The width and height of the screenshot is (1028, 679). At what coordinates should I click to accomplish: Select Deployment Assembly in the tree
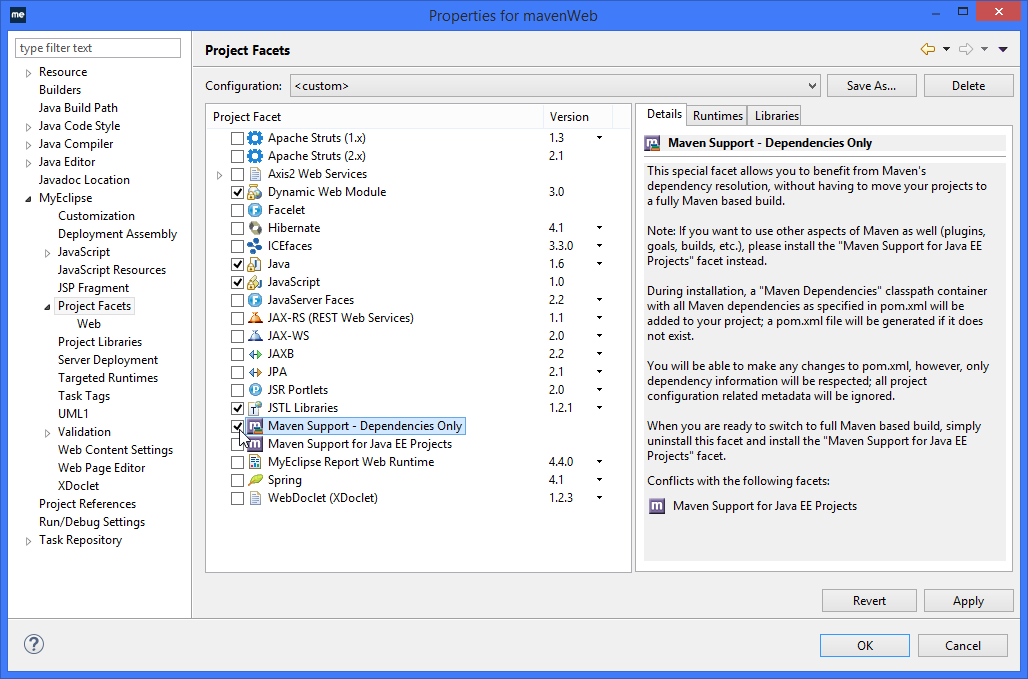[x=117, y=234]
